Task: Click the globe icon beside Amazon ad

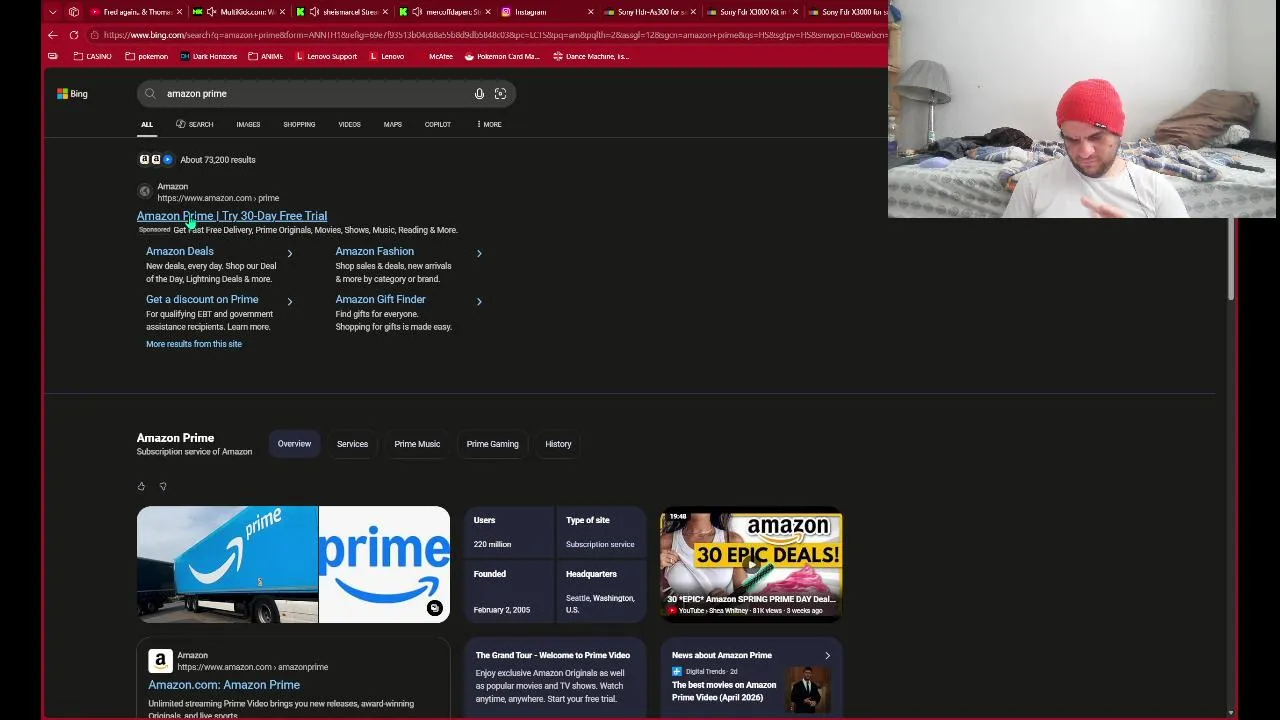Action: 144,191
